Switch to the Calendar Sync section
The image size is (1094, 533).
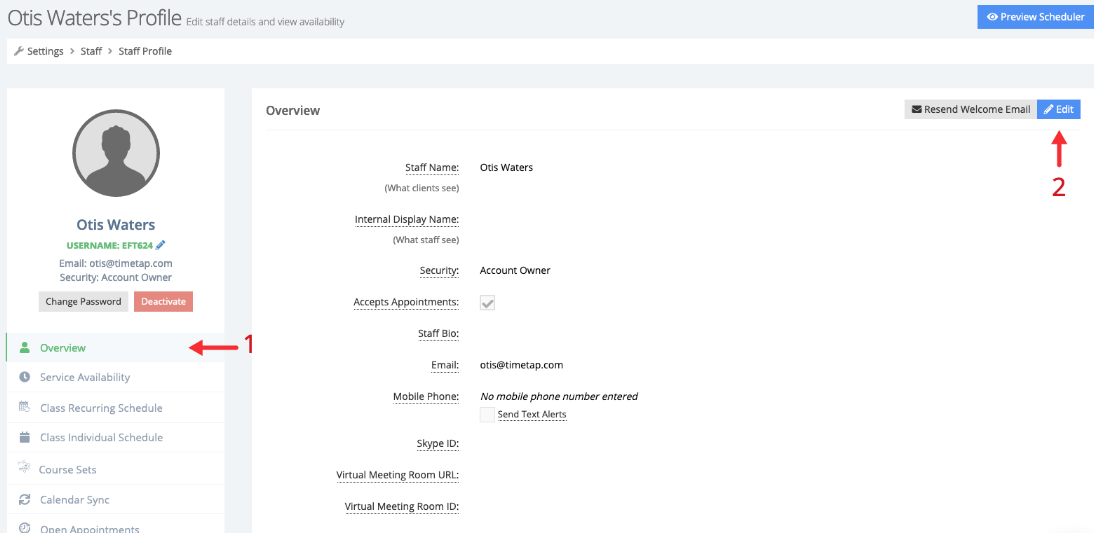pyautogui.click(x=75, y=499)
